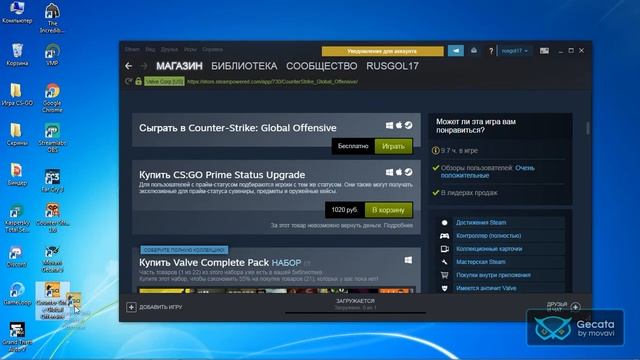Click the Достижения Steam feature icon
Image resolution: width=640 pixels, height=360 pixels.
coord(444,223)
